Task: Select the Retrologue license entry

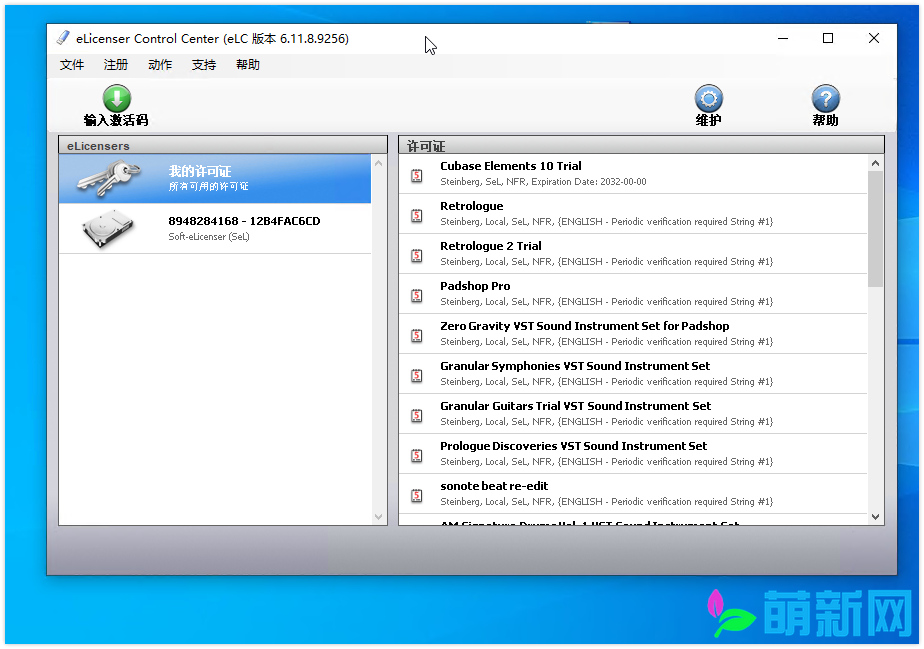Action: click(x=633, y=214)
